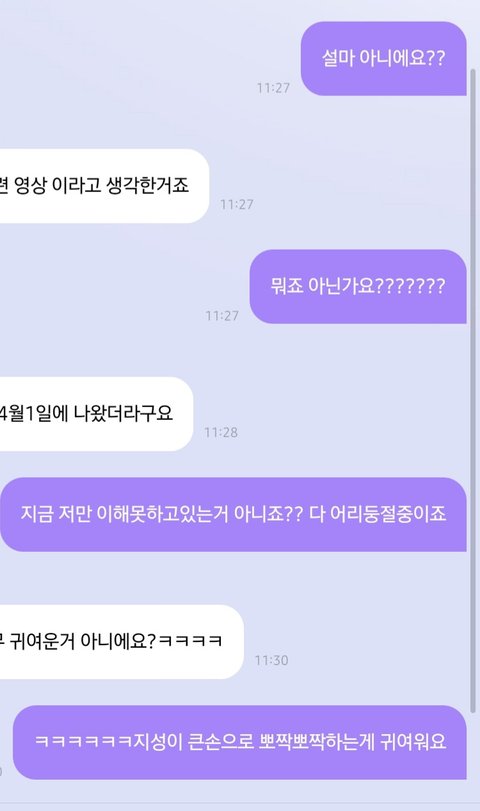Screen dimensions: 480x811
Task: Tap the "4월1일에 나왔더라구요" white message bubble
Action: tap(96, 414)
